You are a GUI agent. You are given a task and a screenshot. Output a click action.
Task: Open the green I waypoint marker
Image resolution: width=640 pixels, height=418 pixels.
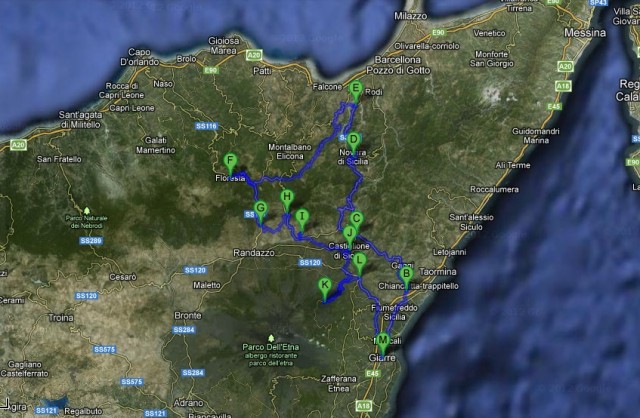click(301, 217)
